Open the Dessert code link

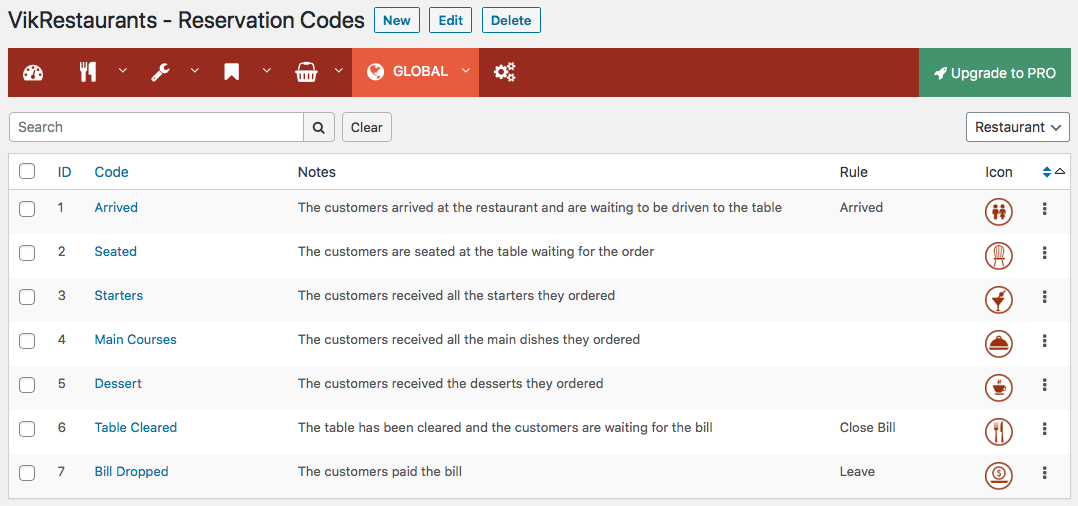(x=118, y=383)
